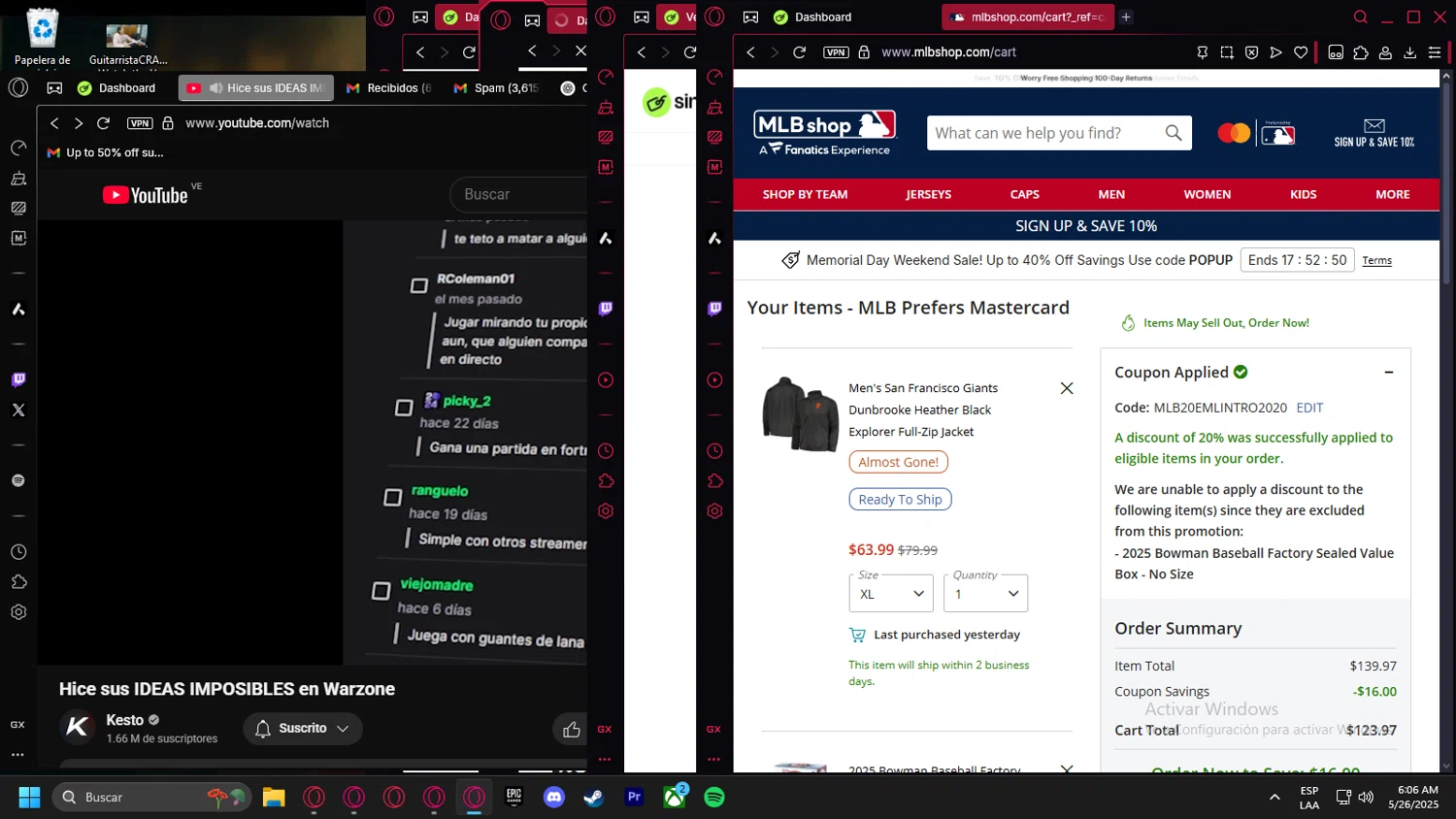This screenshot has width=1456, height=819.
Task: Open the Size XL dropdown
Action: click(x=891, y=593)
